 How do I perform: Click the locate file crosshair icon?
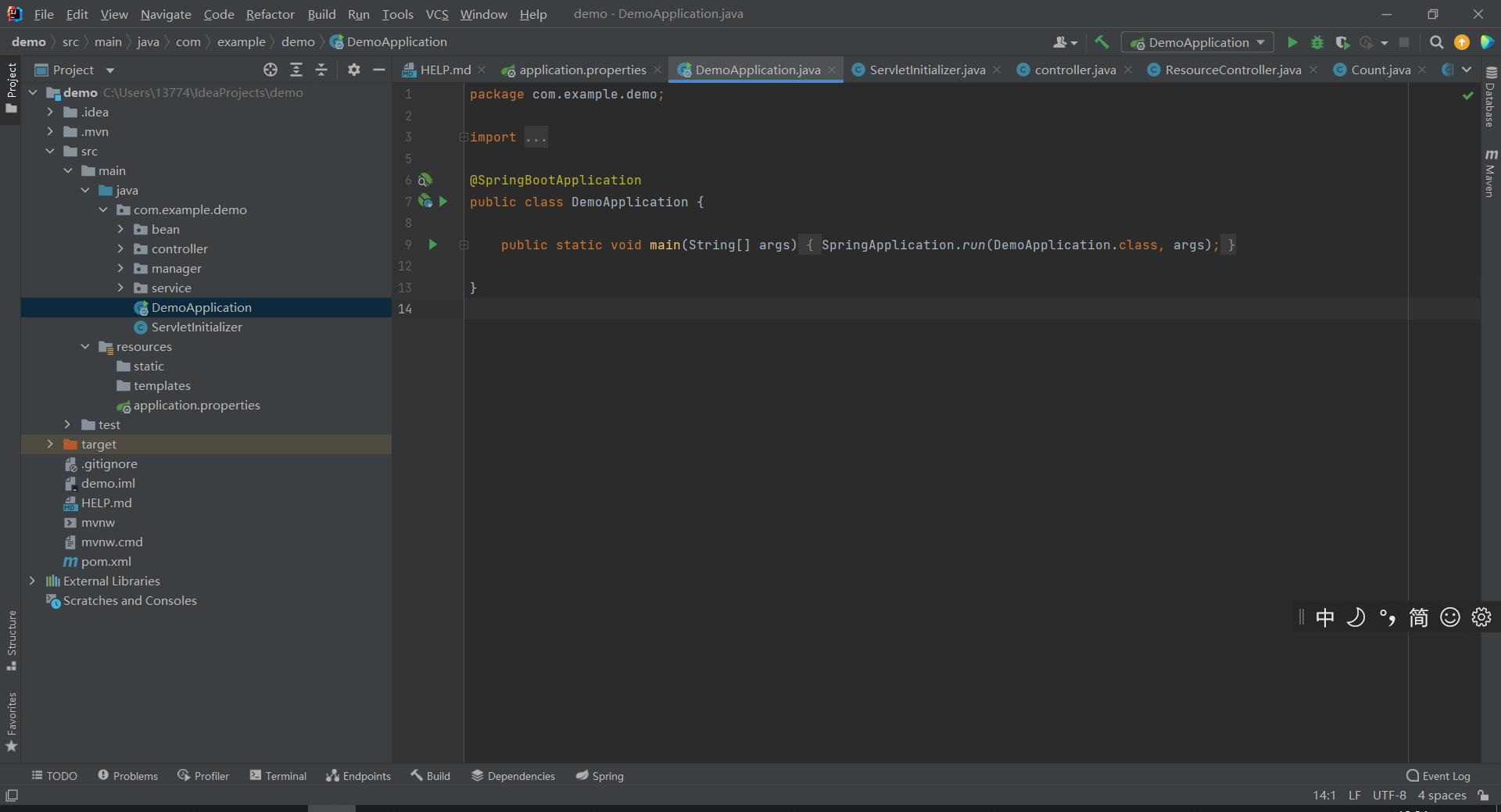270,70
